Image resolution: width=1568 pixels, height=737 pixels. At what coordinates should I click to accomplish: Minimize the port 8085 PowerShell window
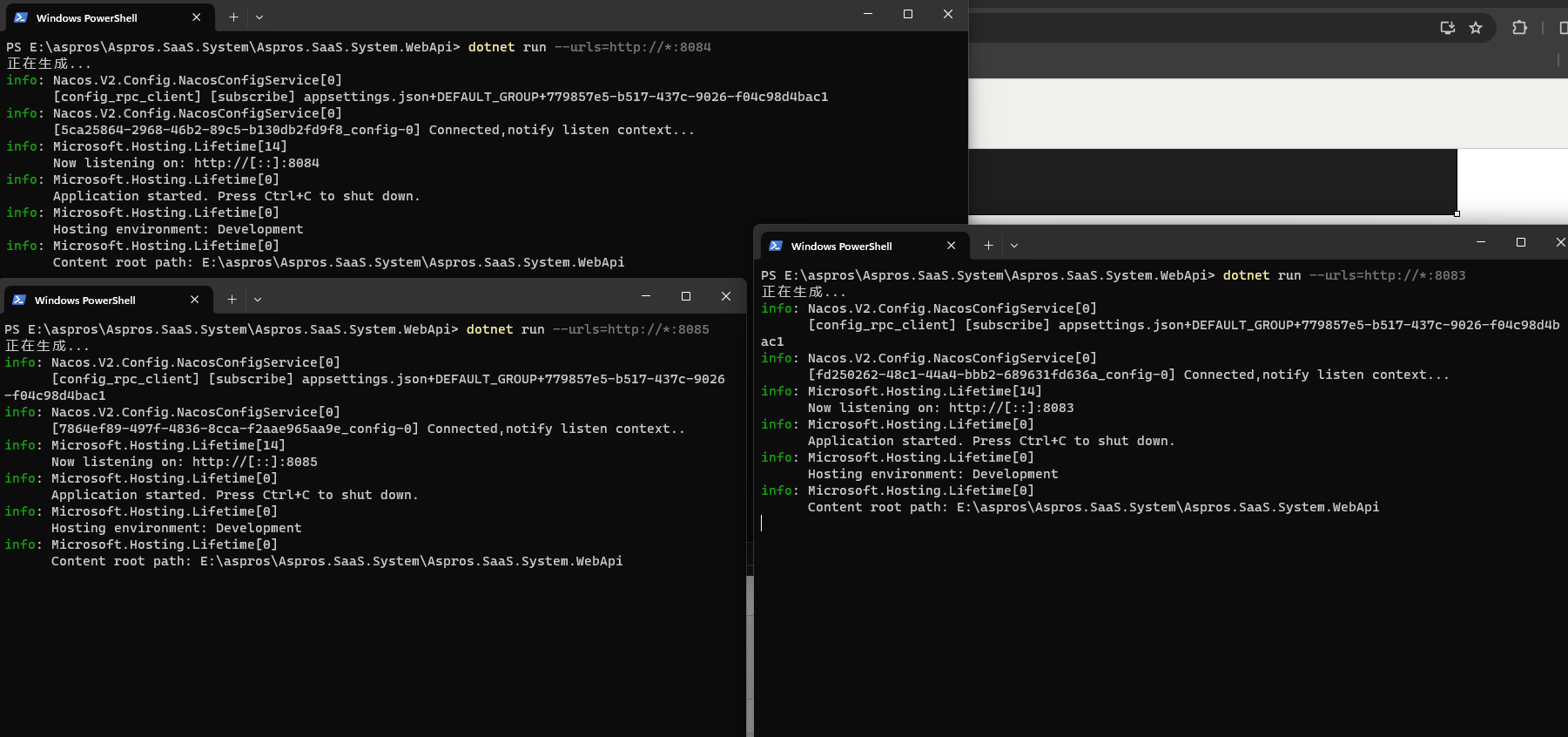(646, 296)
